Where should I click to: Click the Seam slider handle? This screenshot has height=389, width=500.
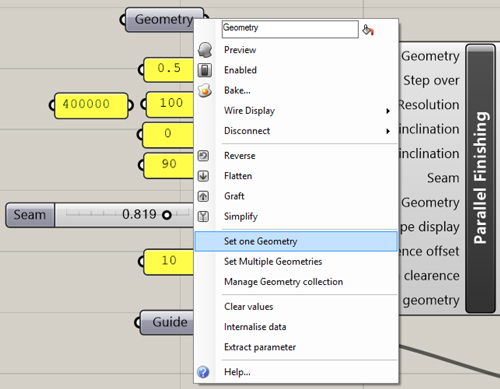coord(167,215)
